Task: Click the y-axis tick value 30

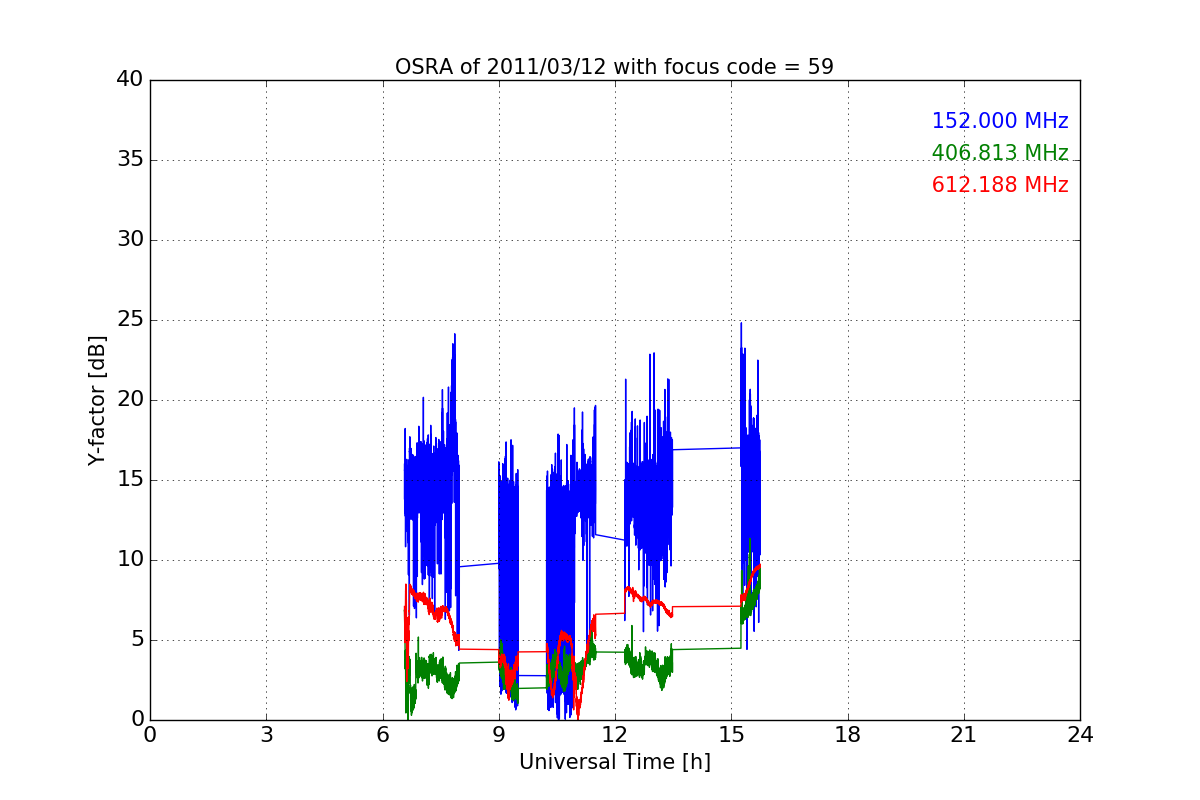Action: coord(130,240)
